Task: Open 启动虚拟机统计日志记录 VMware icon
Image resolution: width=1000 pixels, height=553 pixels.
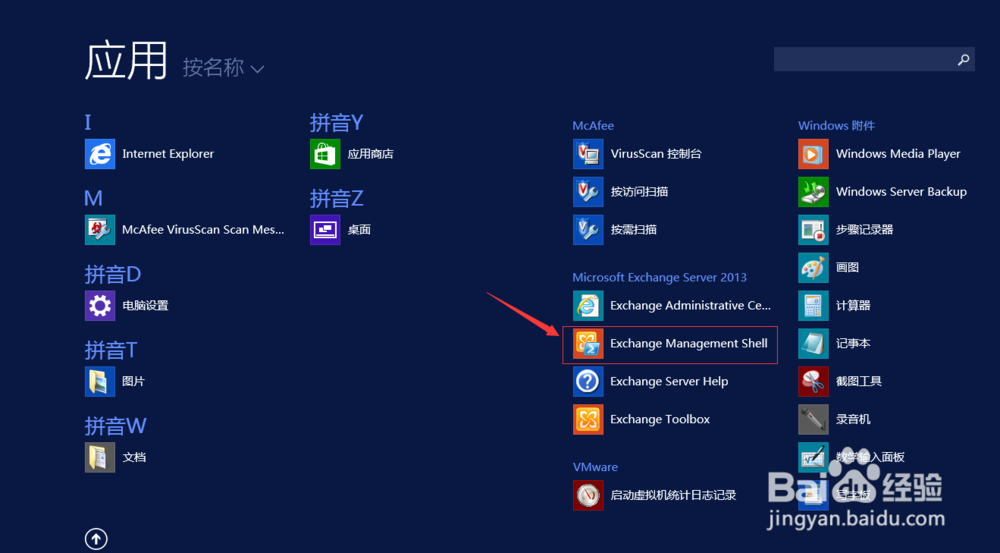Action: (x=588, y=495)
